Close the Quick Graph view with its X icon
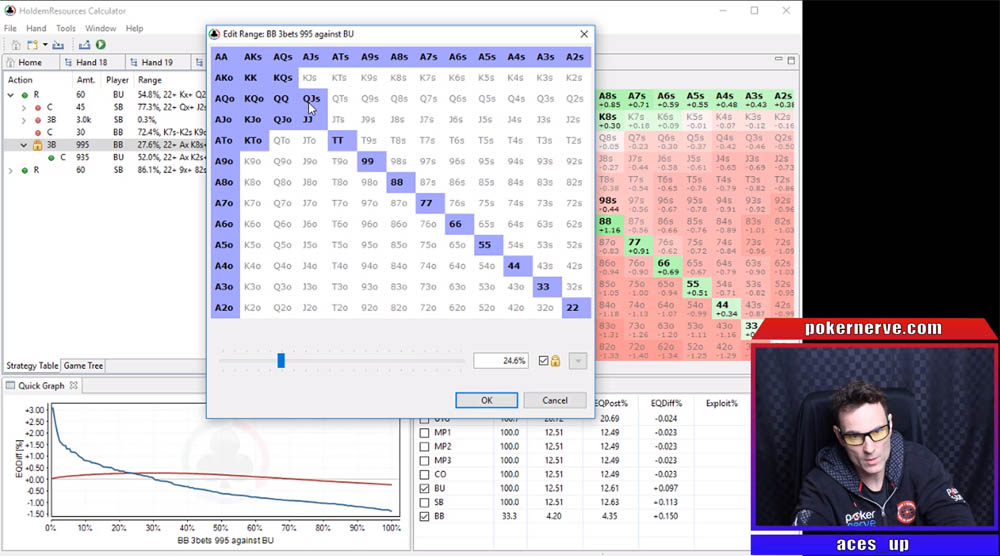 pos(74,386)
